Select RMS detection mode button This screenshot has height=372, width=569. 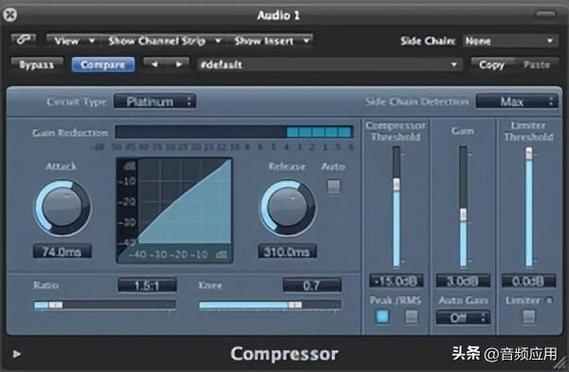click(411, 316)
